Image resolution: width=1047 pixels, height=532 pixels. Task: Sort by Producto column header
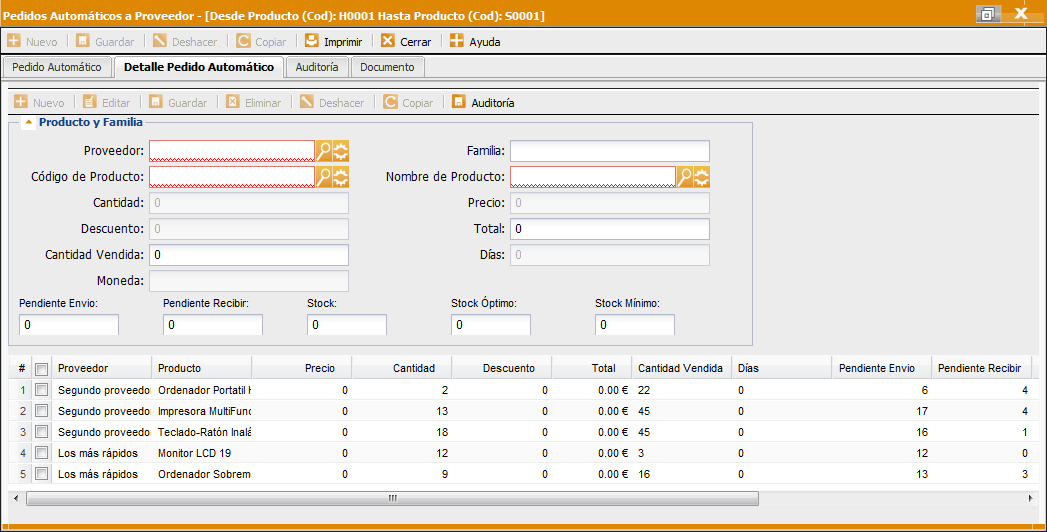[x=202, y=368]
